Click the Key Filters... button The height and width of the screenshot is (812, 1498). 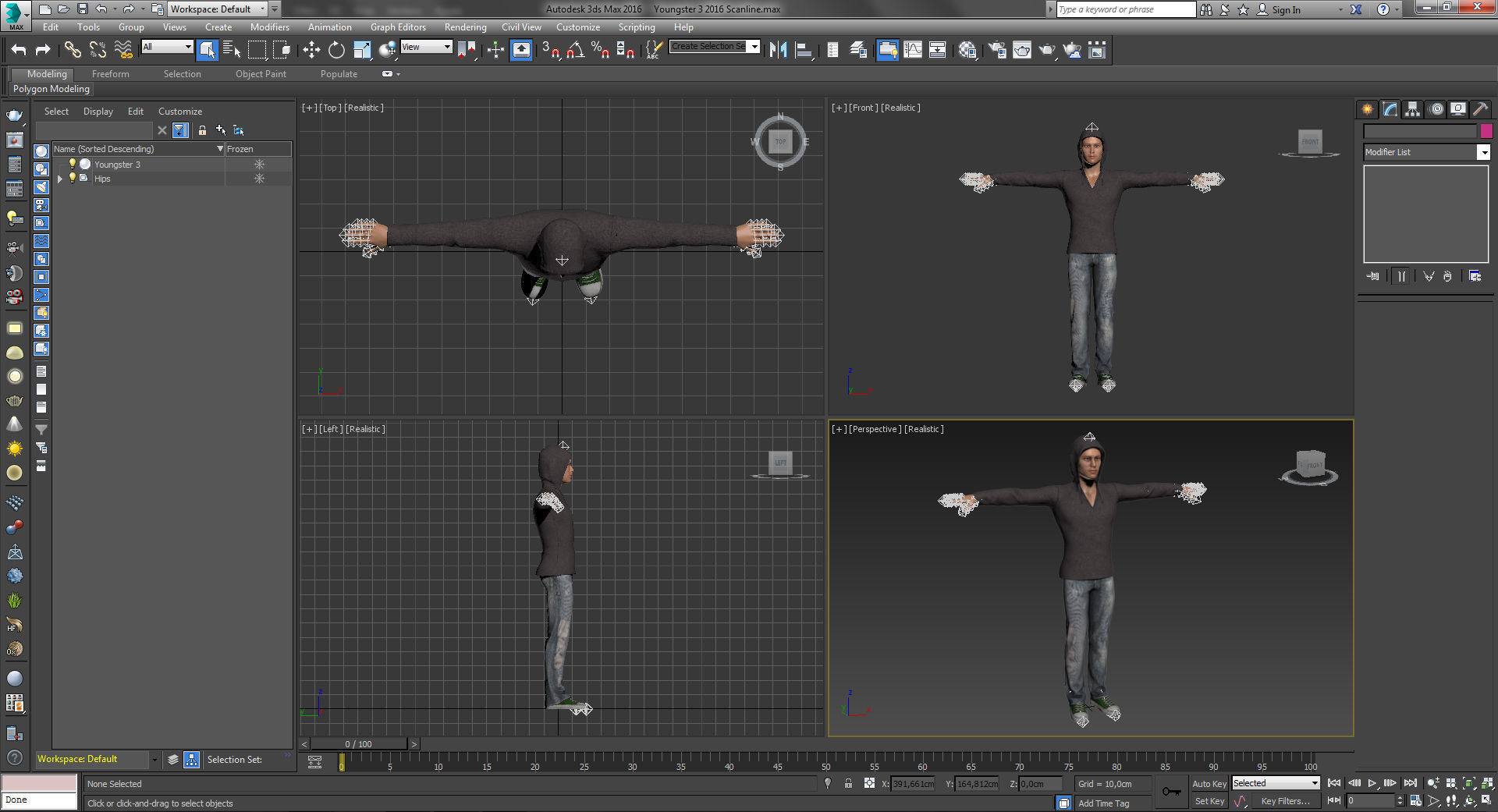[x=1285, y=801]
